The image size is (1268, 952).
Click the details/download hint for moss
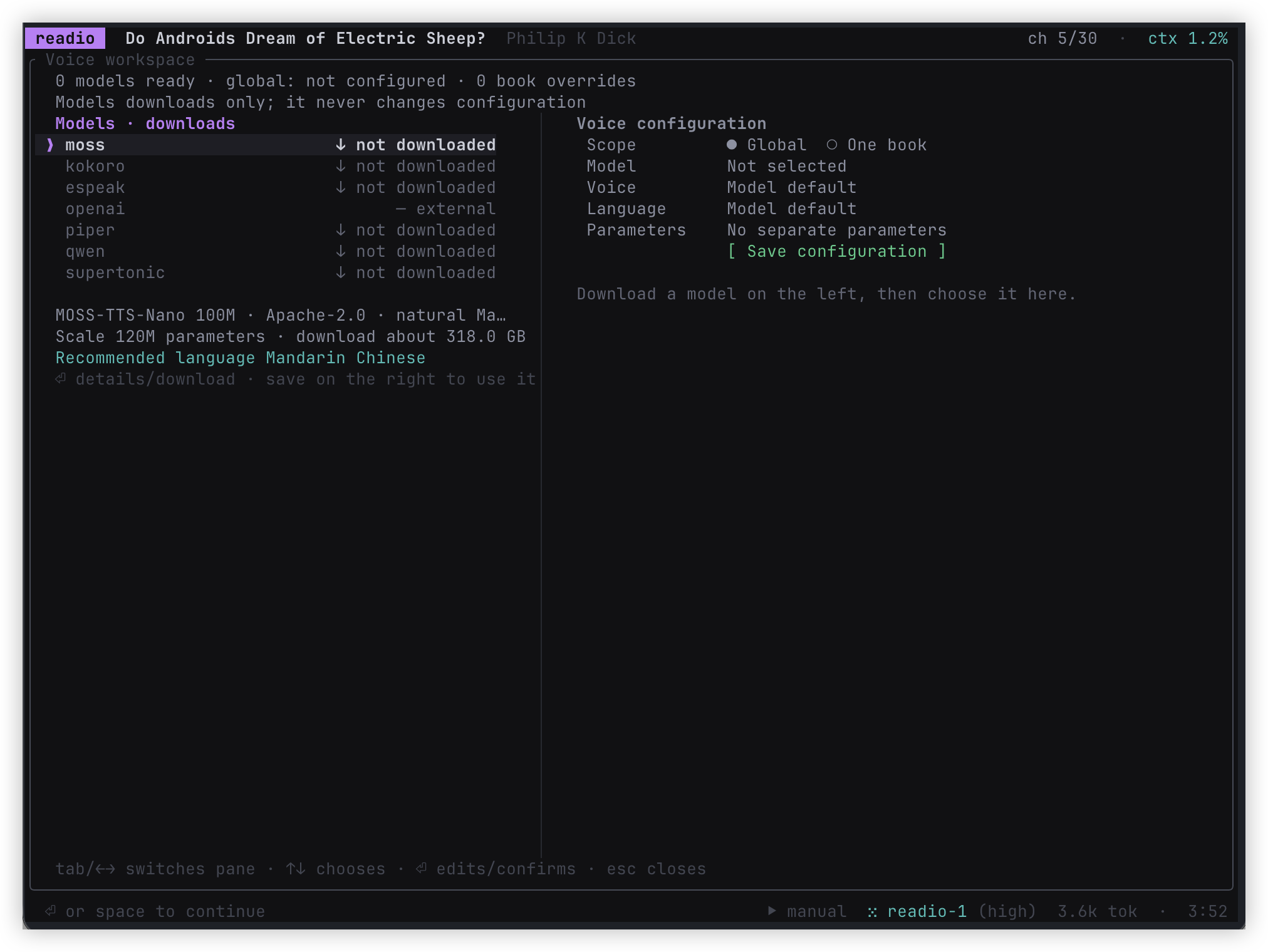tap(155, 379)
